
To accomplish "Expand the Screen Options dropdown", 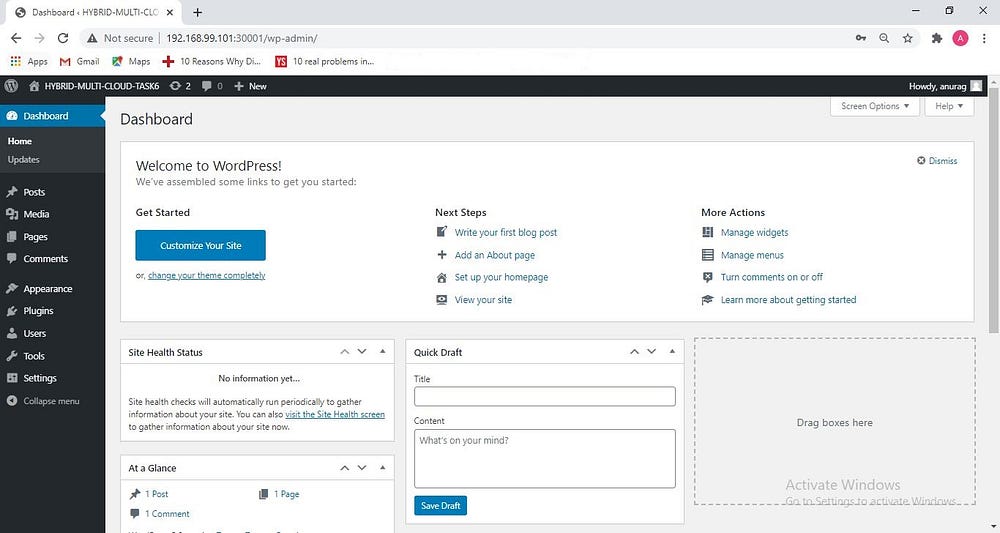I will pos(875,106).
